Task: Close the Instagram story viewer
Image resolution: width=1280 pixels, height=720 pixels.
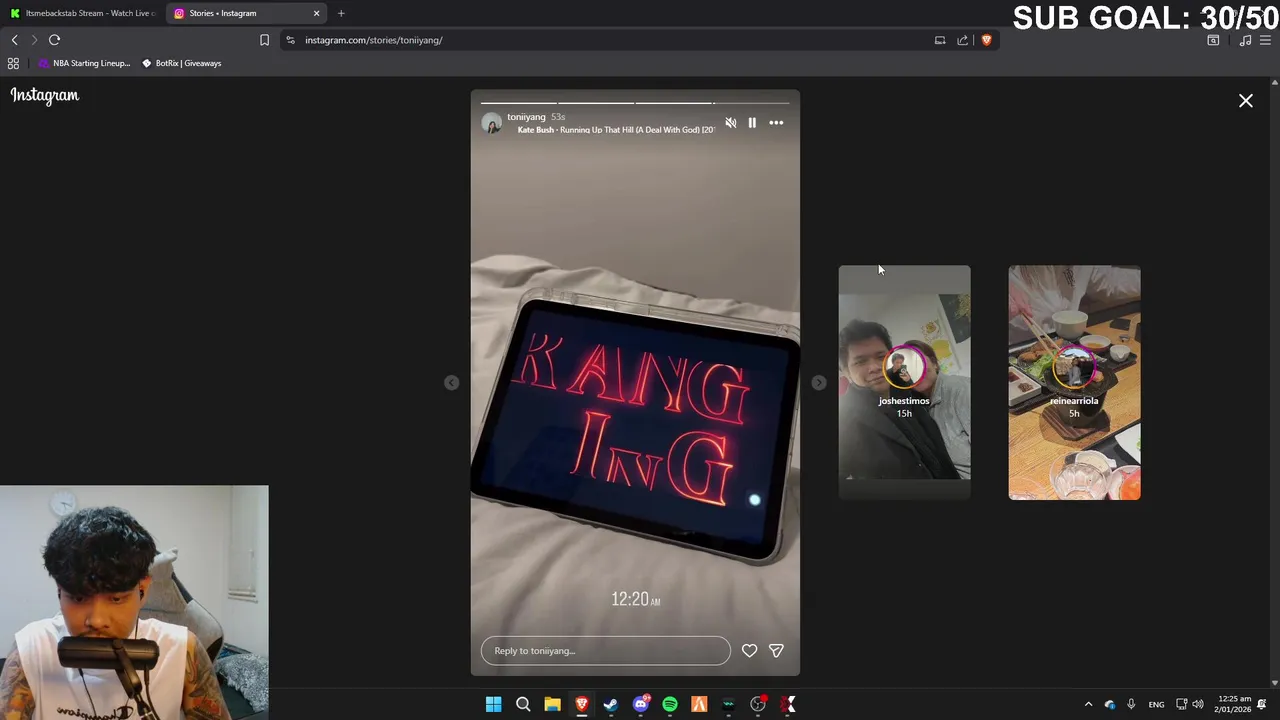Action: coord(1246,101)
